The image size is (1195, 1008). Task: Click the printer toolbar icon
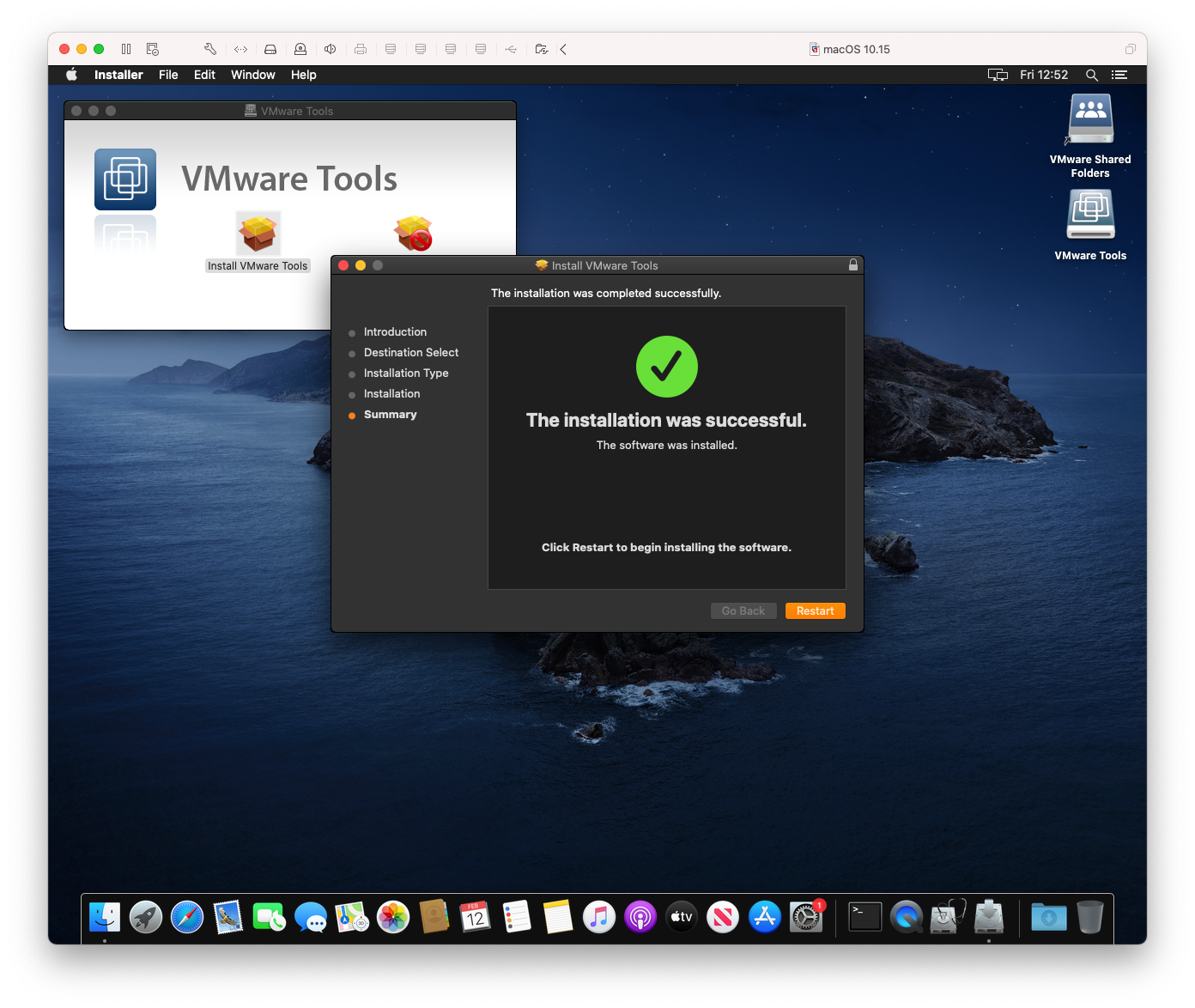coord(361,49)
